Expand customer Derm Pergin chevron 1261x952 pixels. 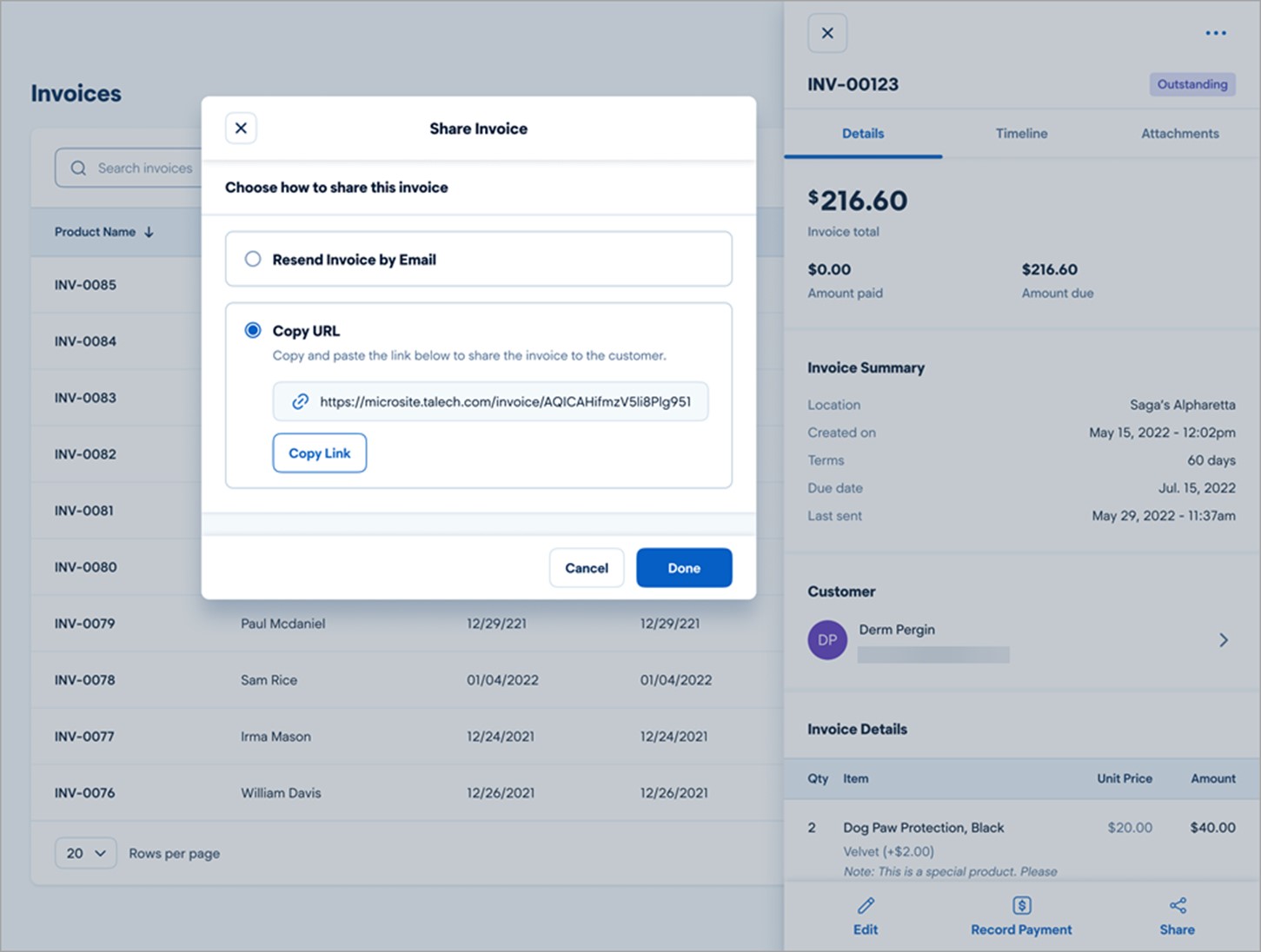click(1224, 640)
